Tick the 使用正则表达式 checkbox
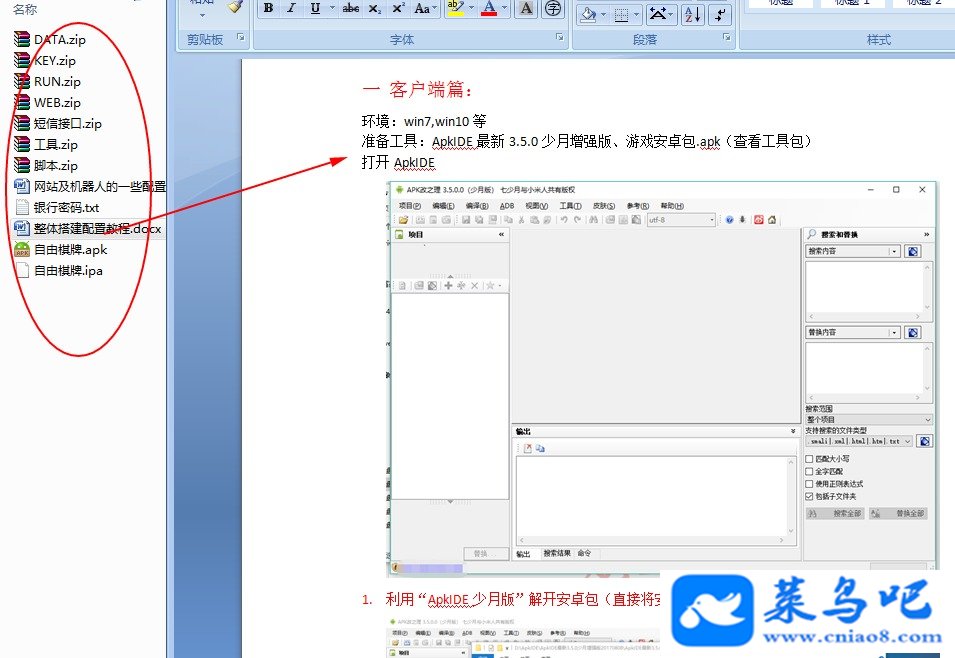The width and height of the screenshot is (955, 658). pyautogui.click(x=809, y=484)
